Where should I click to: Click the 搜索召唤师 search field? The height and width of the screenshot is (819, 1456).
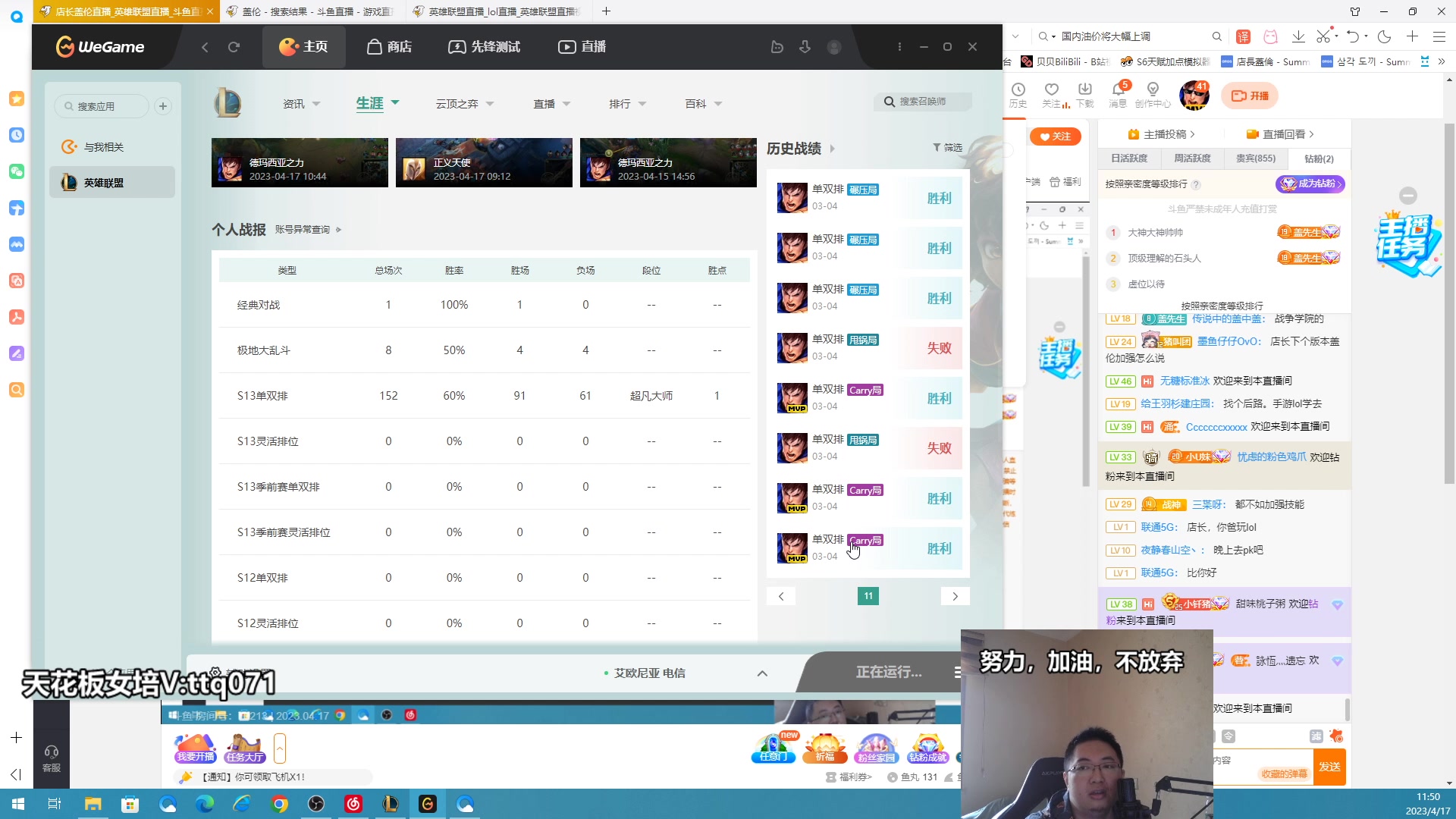923,102
